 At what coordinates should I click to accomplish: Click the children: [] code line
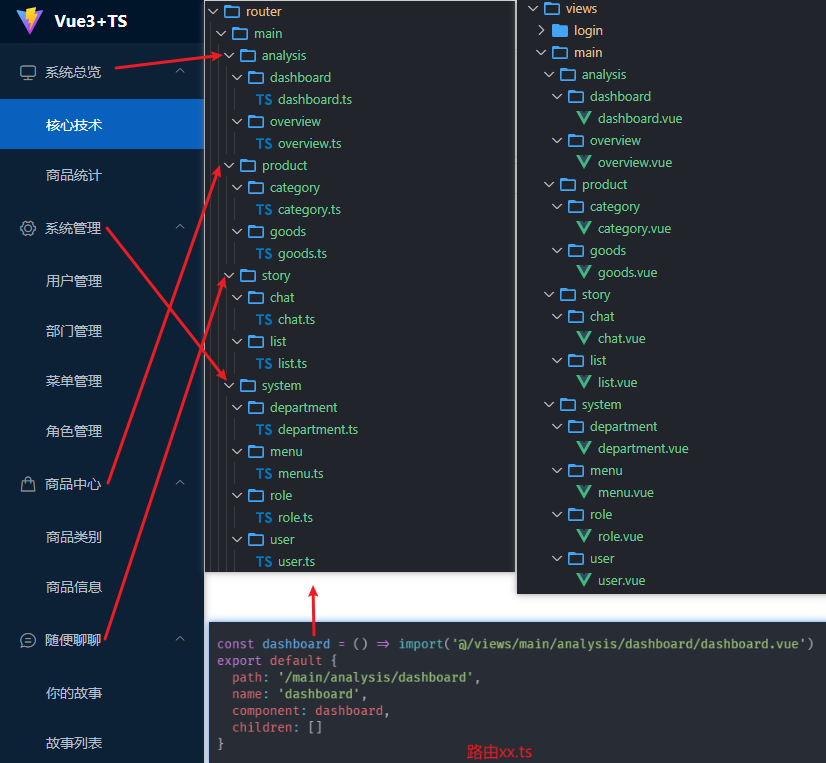point(277,727)
